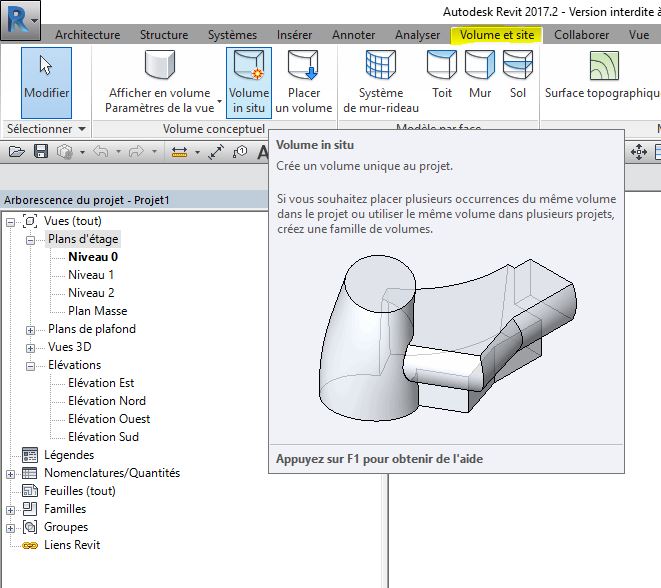Select Elévation Nord in project browser
Viewport: 661px width, 588px height.
point(107,401)
